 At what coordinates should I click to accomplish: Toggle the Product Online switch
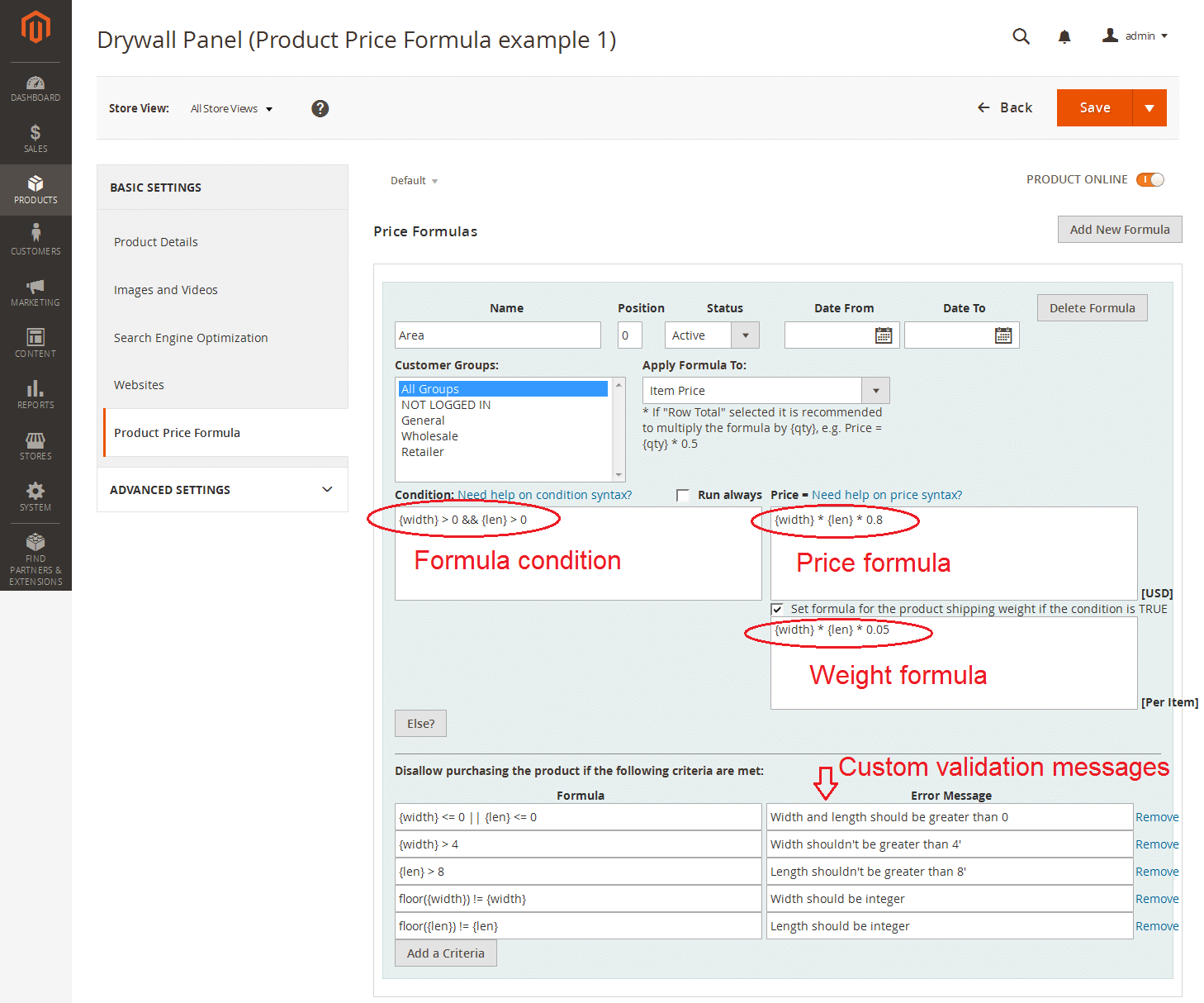pyautogui.click(x=1149, y=180)
